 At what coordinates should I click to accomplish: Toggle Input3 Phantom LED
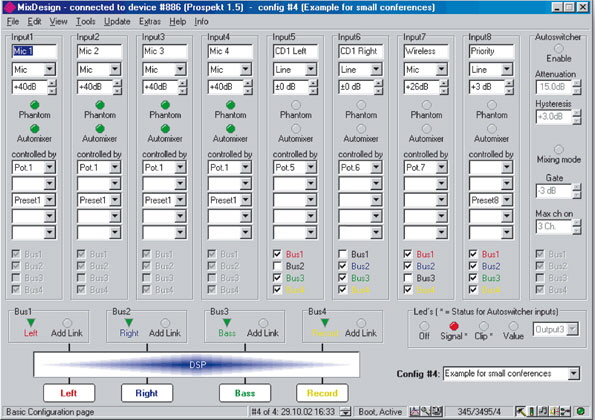point(165,105)
